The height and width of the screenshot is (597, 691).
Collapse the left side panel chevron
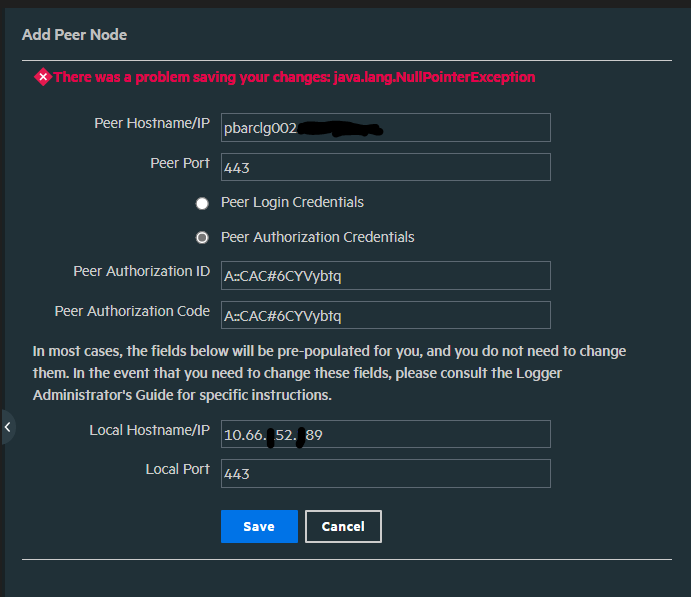tap(7, 427)
